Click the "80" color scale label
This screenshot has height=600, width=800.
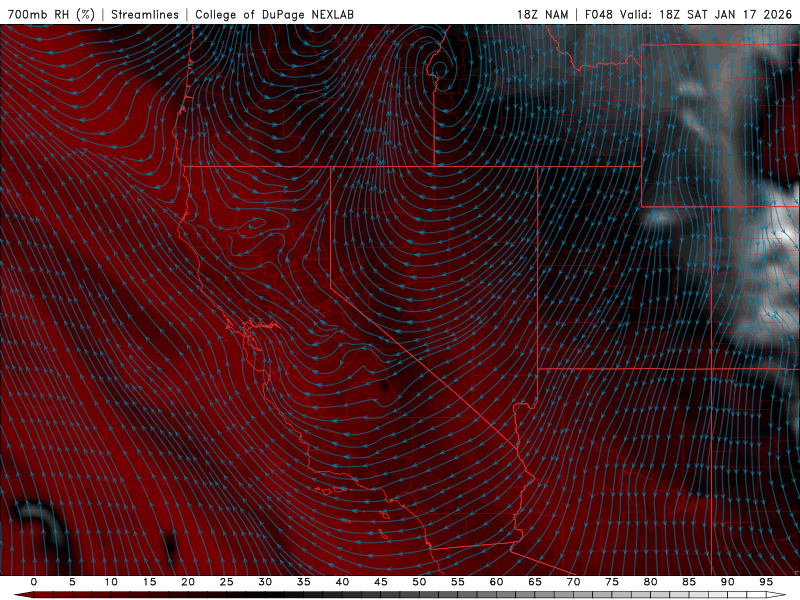pyautogui.click(x=651, y=582)
